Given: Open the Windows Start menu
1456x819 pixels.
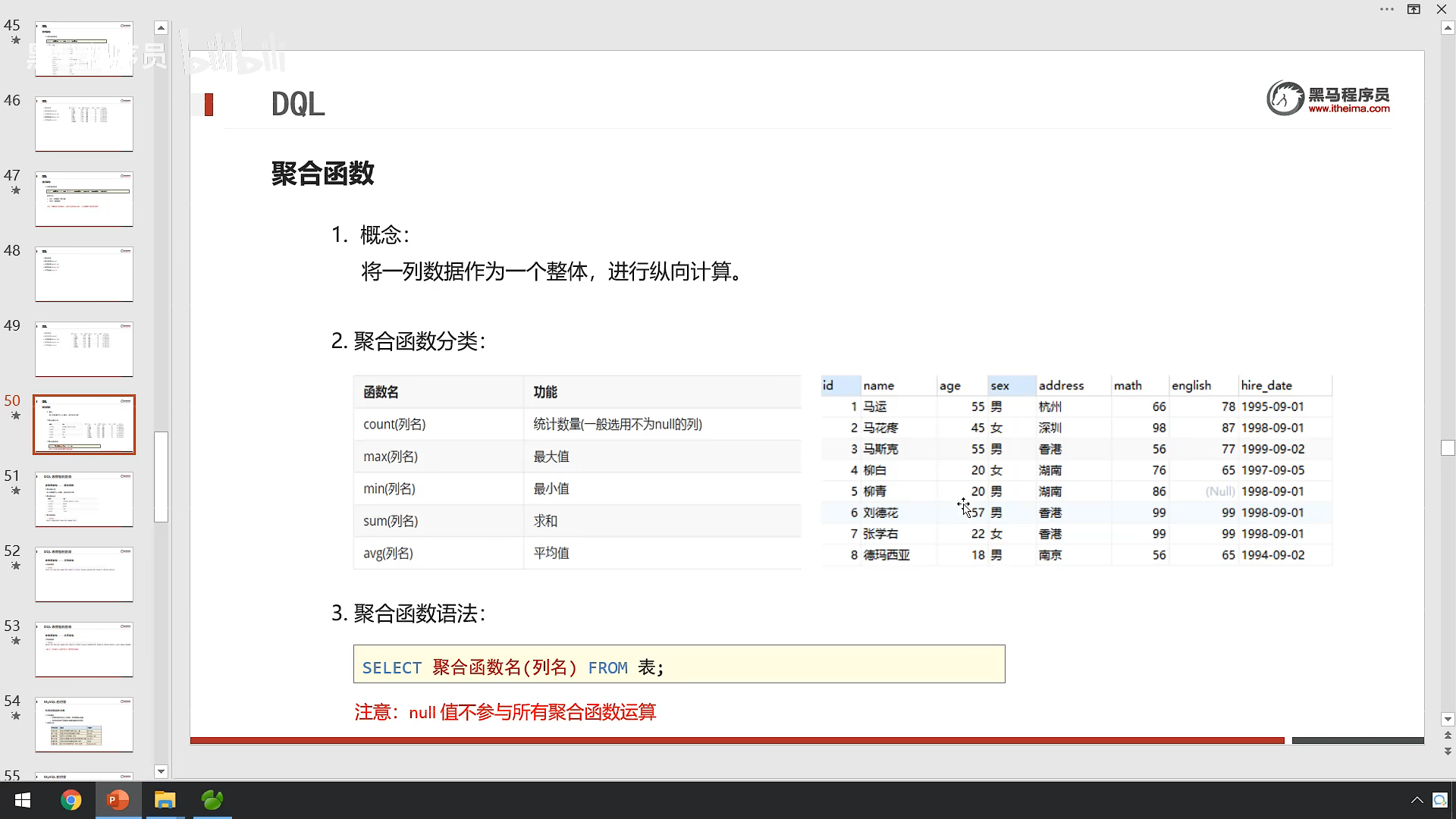Looking at the screenshot, I should [23, 800].
